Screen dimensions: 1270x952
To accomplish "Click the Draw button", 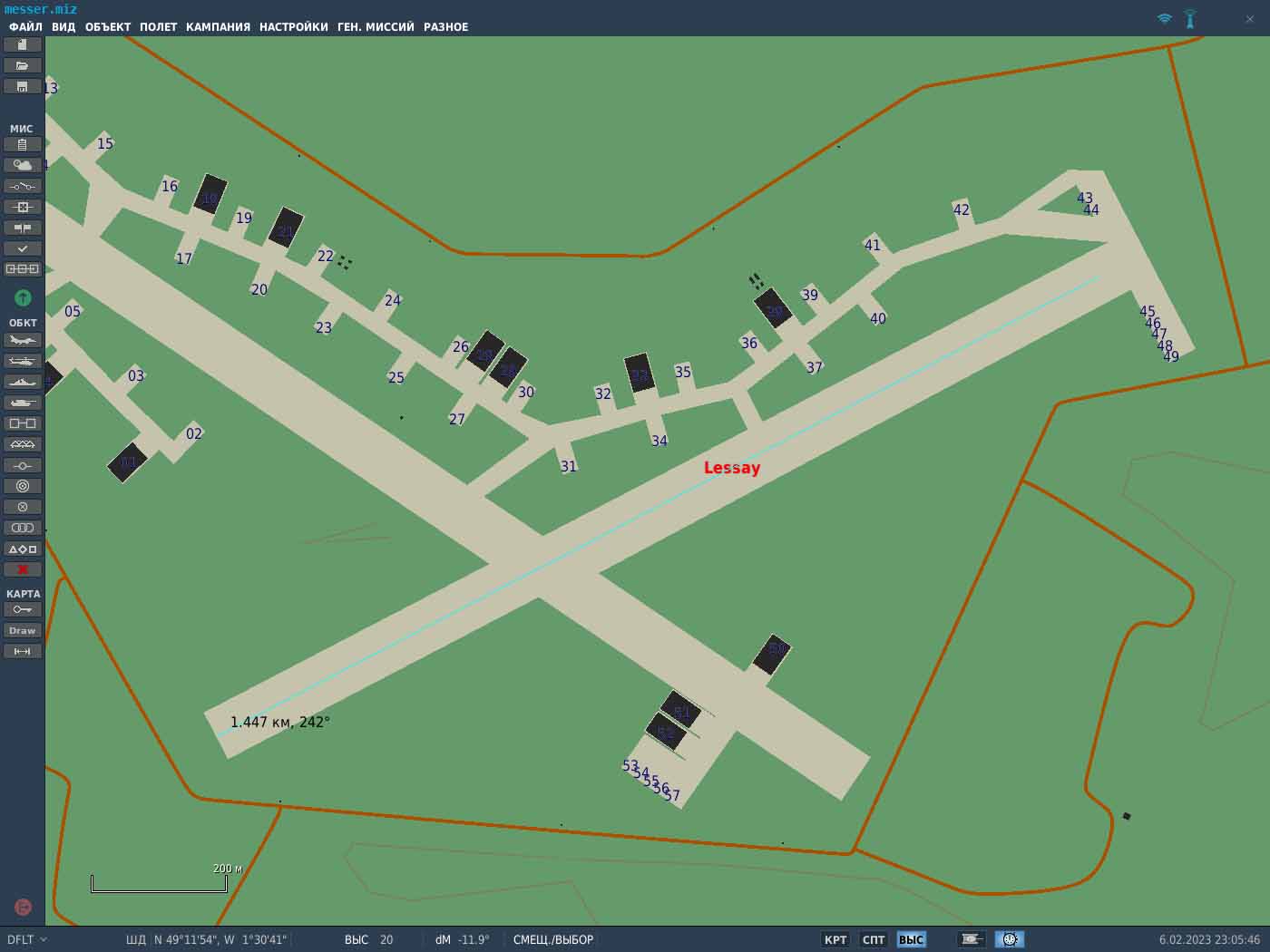I will [23, 630].
